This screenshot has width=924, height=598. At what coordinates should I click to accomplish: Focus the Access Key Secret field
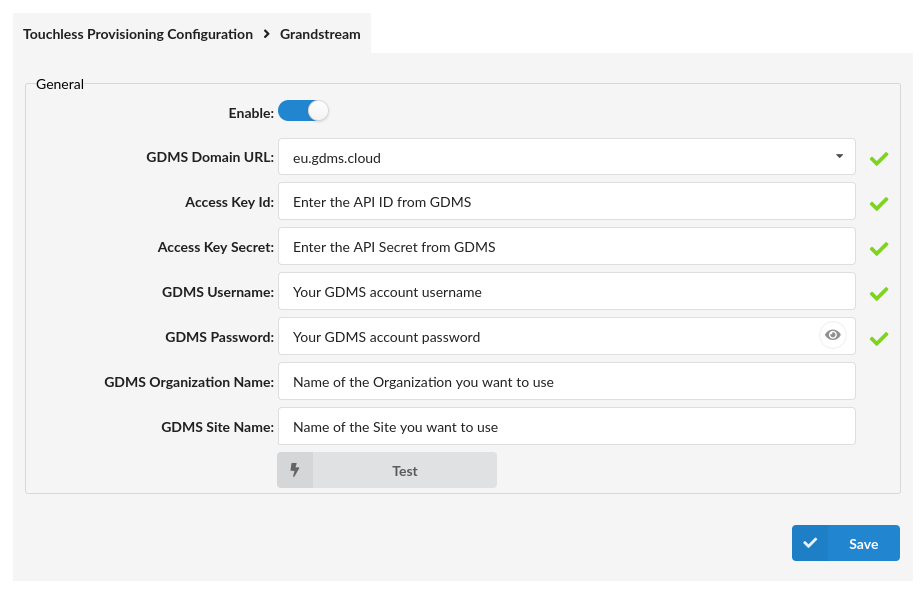tap(566, 246)
